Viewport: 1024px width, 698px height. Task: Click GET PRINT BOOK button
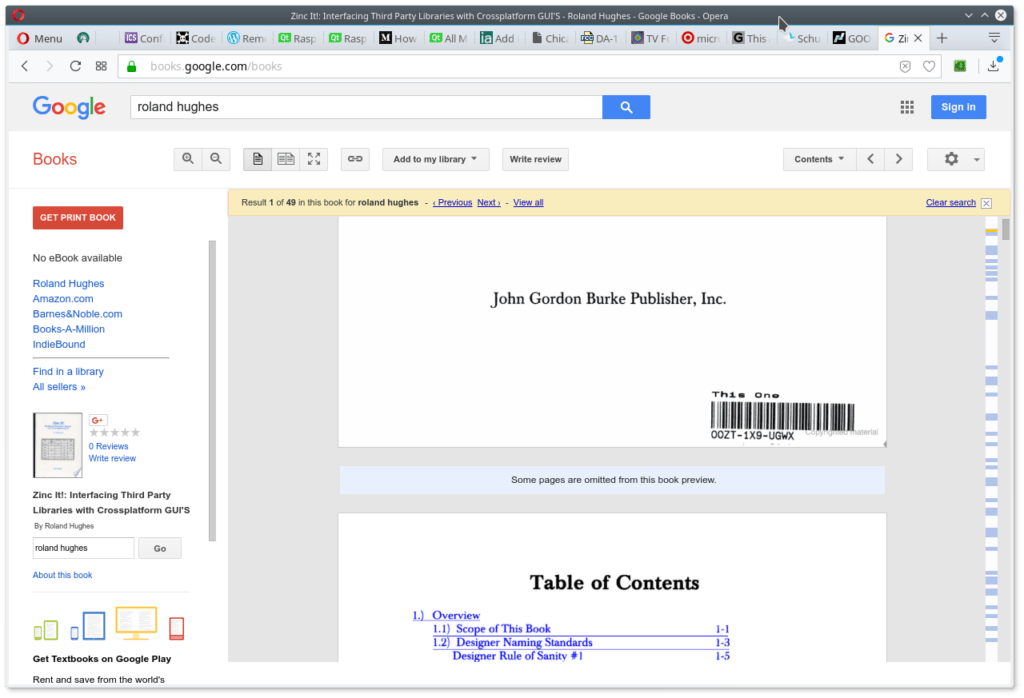[x=78, y=217]
